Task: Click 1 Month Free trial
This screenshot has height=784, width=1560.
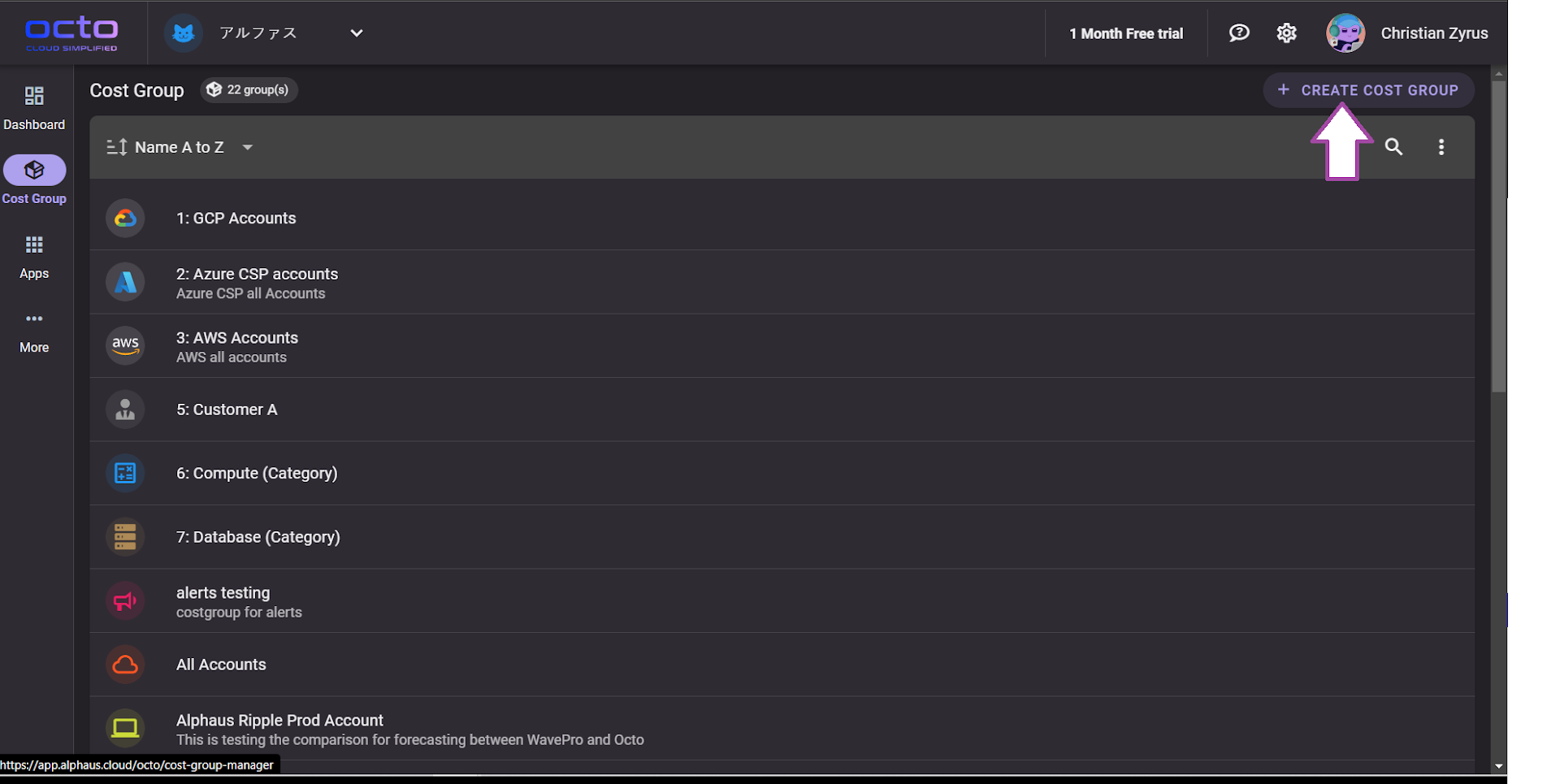Action: [x=1126, y=33]
